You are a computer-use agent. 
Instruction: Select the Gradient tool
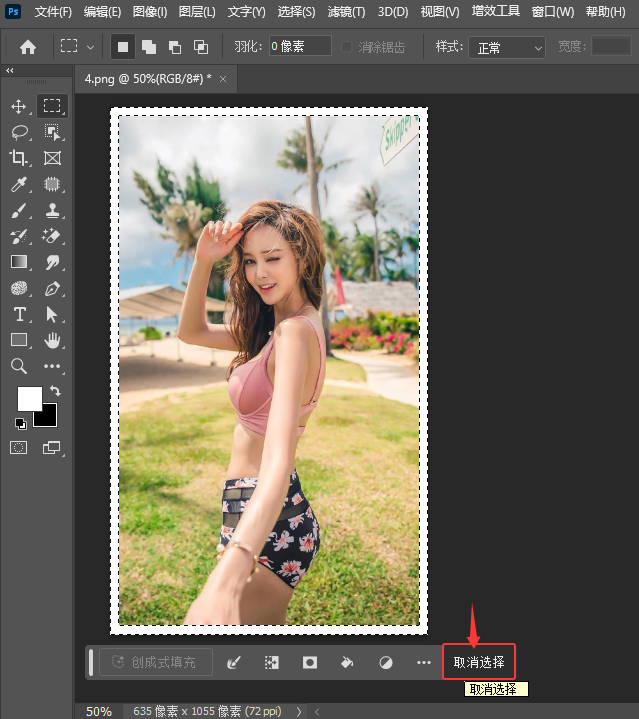18,262
